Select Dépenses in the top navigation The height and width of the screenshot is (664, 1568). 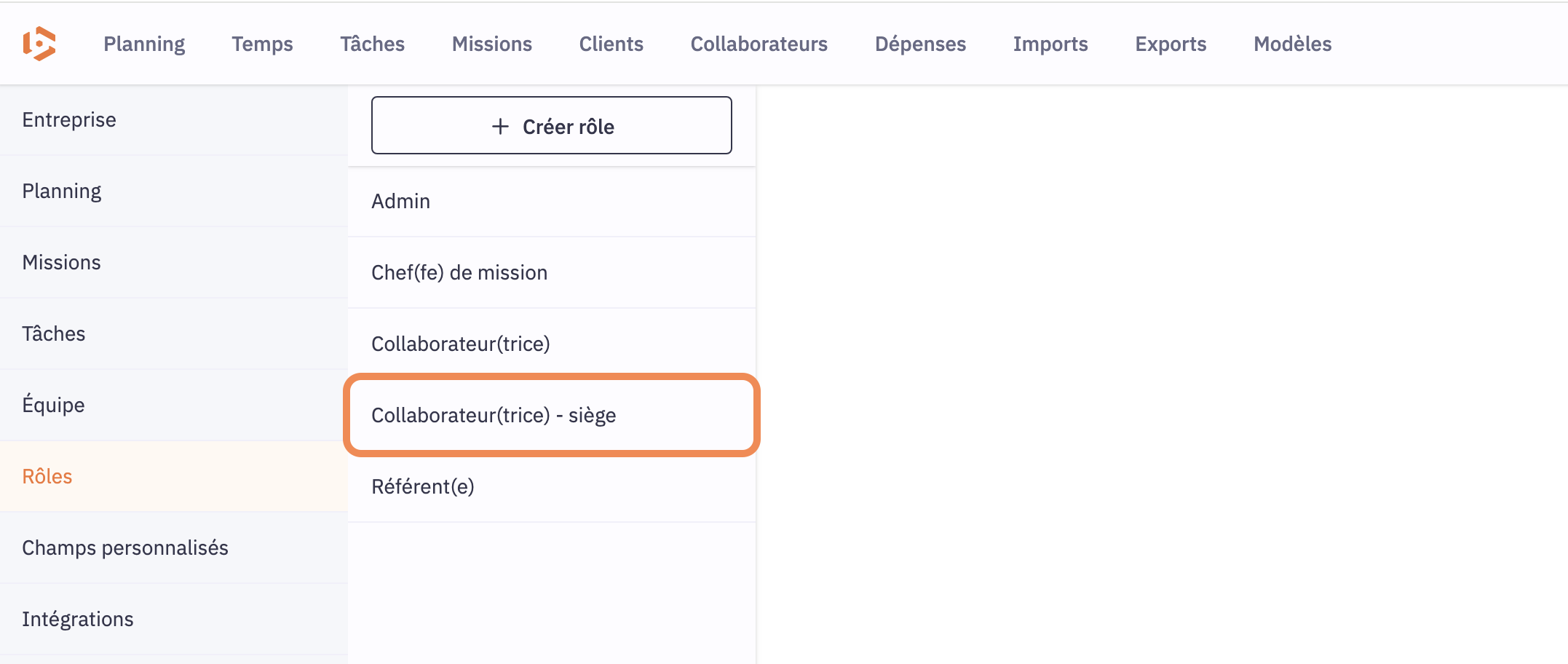pos(920,44)
